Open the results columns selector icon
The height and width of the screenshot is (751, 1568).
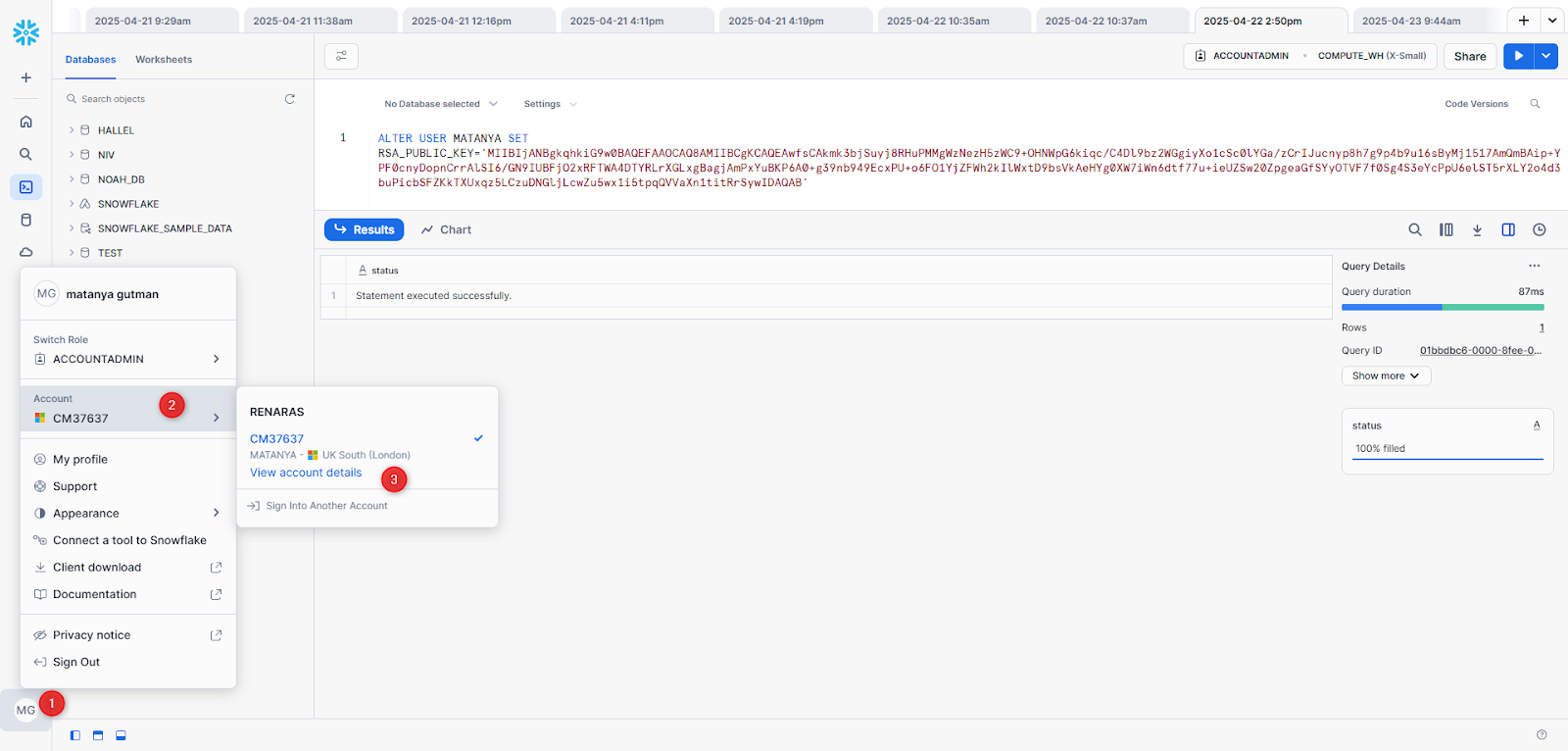tap(1445, 229)
